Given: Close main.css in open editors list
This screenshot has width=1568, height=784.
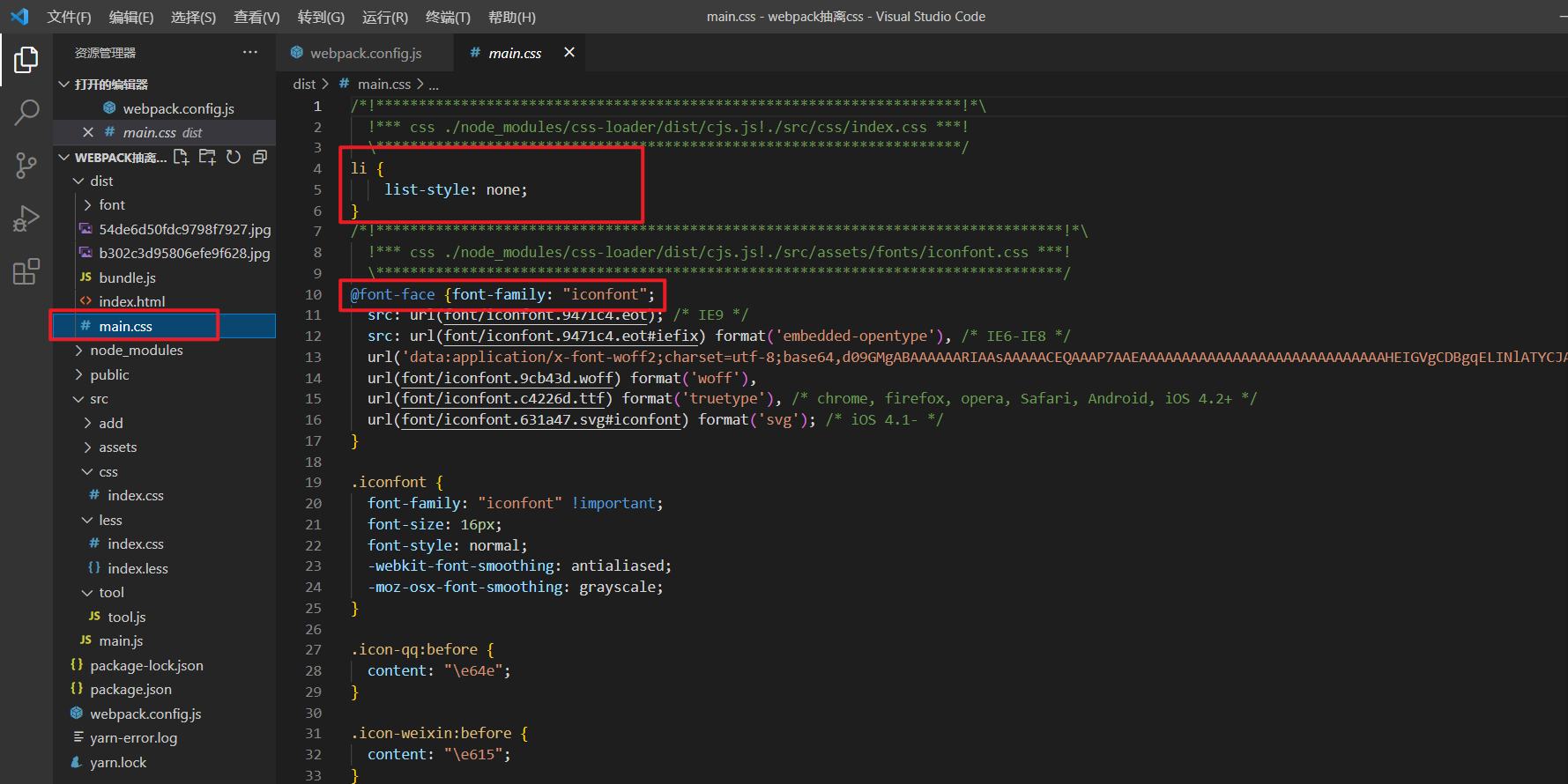Looking at the screenshot, I should [88, 132].
